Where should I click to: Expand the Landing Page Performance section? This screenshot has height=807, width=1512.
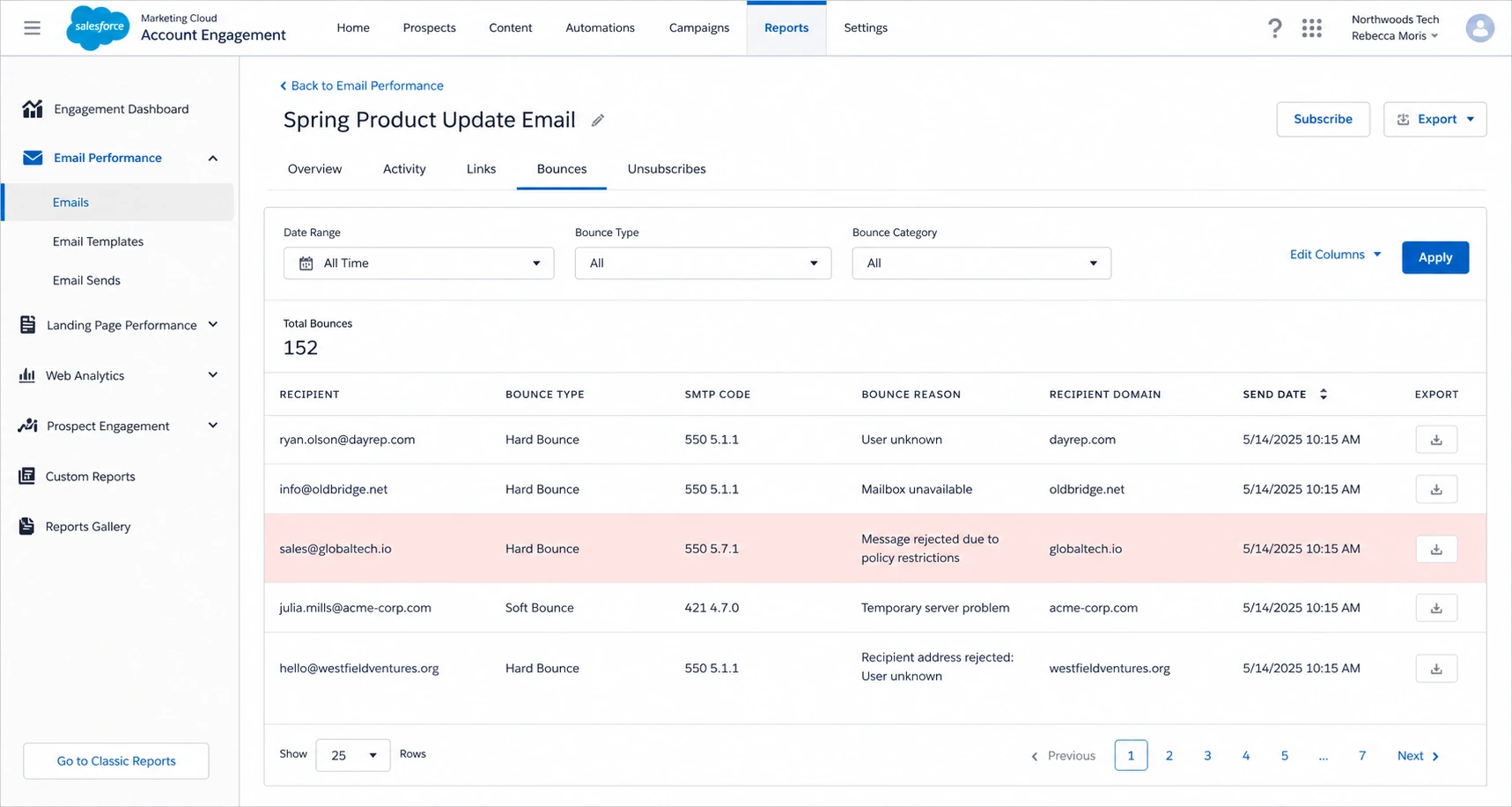click(212, 324)
